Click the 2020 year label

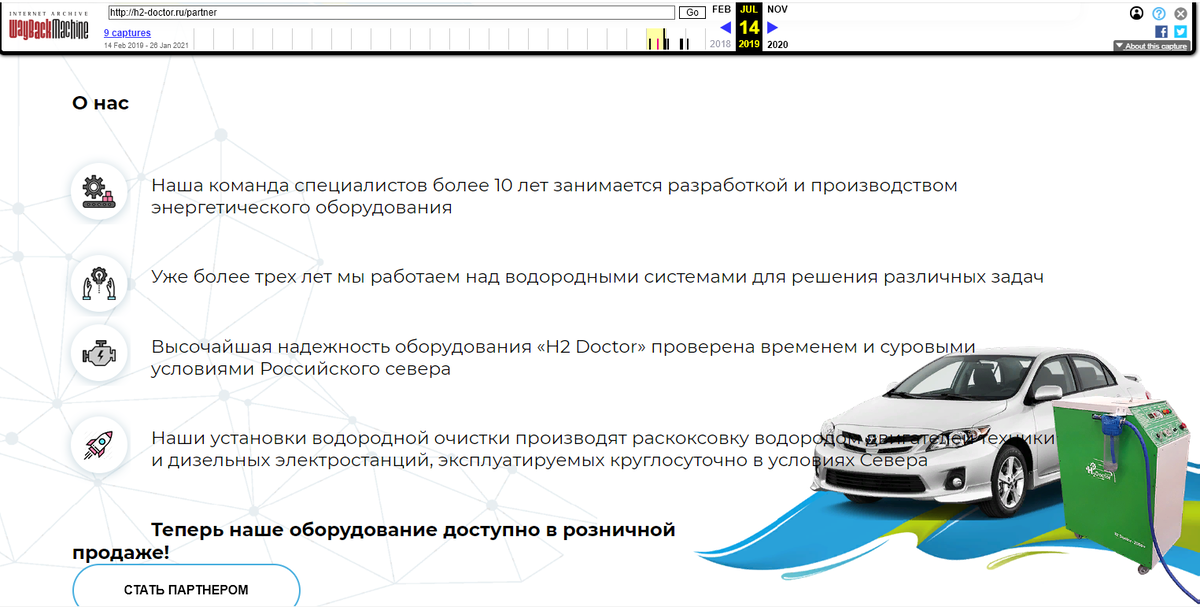(778, 44)
